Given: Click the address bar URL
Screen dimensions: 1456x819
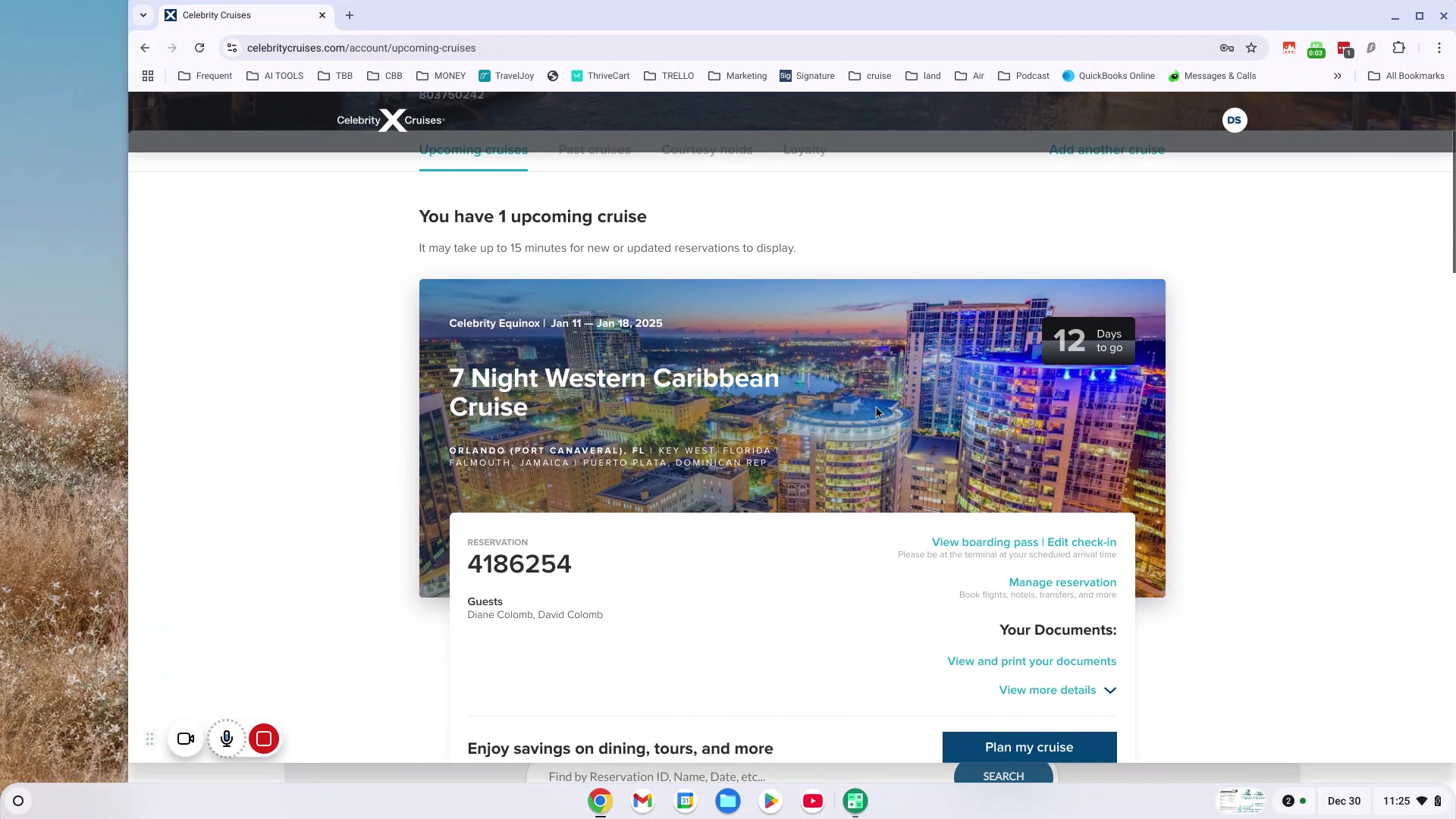Looking at the screenshot, I should coord(361,48).
